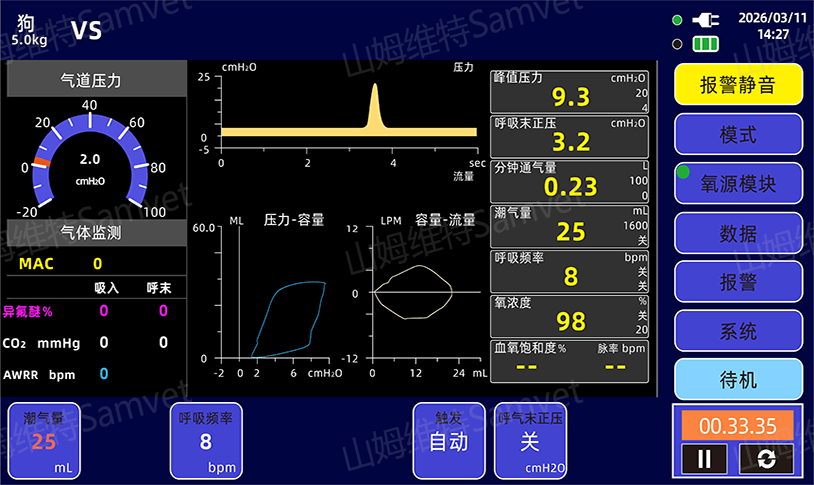The height and width of the screenshot is (485, 814).
Task: Click the AWRR bpm value 0
Action: point(104,374)
